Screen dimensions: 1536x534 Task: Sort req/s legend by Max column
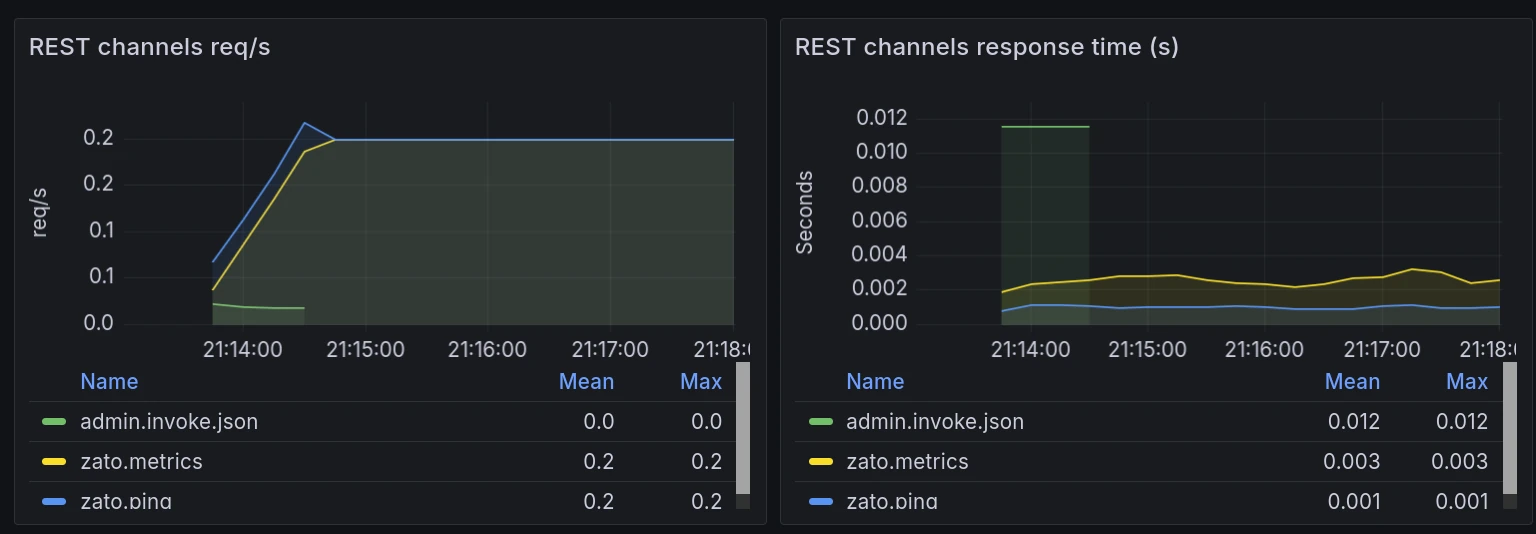[x=700, y=381]
